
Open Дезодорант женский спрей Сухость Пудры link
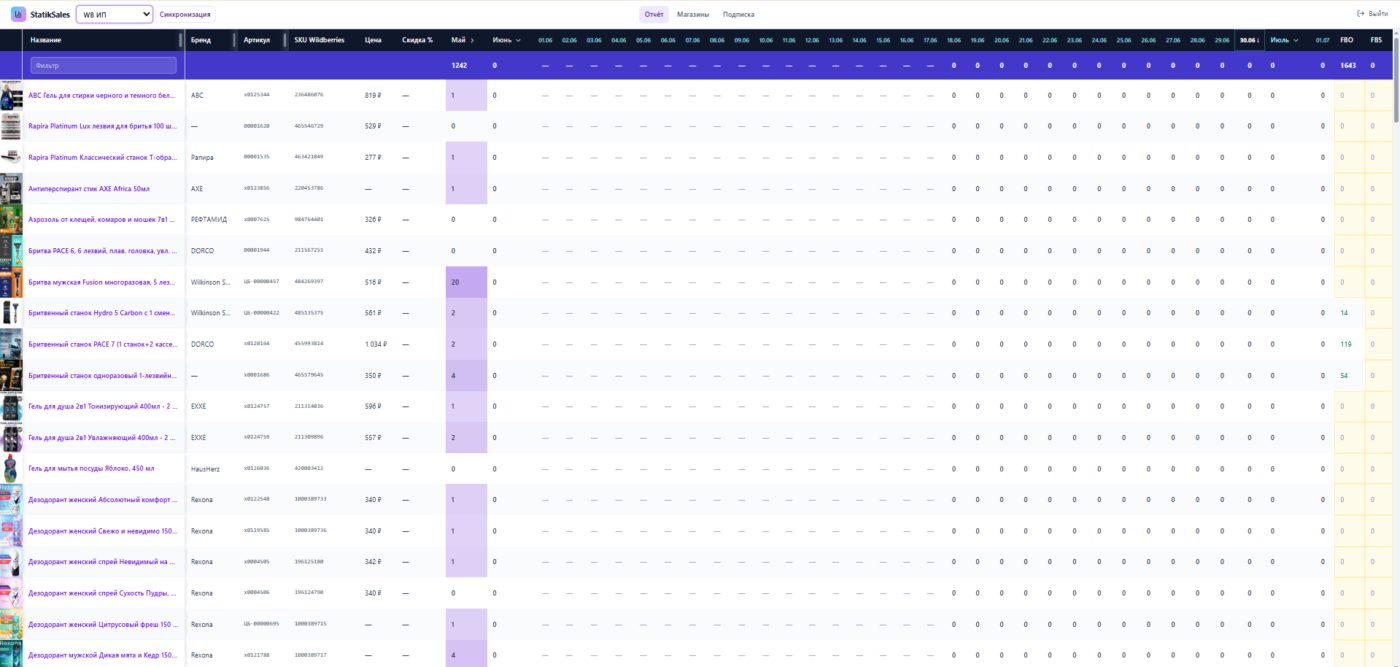[102, 593]
